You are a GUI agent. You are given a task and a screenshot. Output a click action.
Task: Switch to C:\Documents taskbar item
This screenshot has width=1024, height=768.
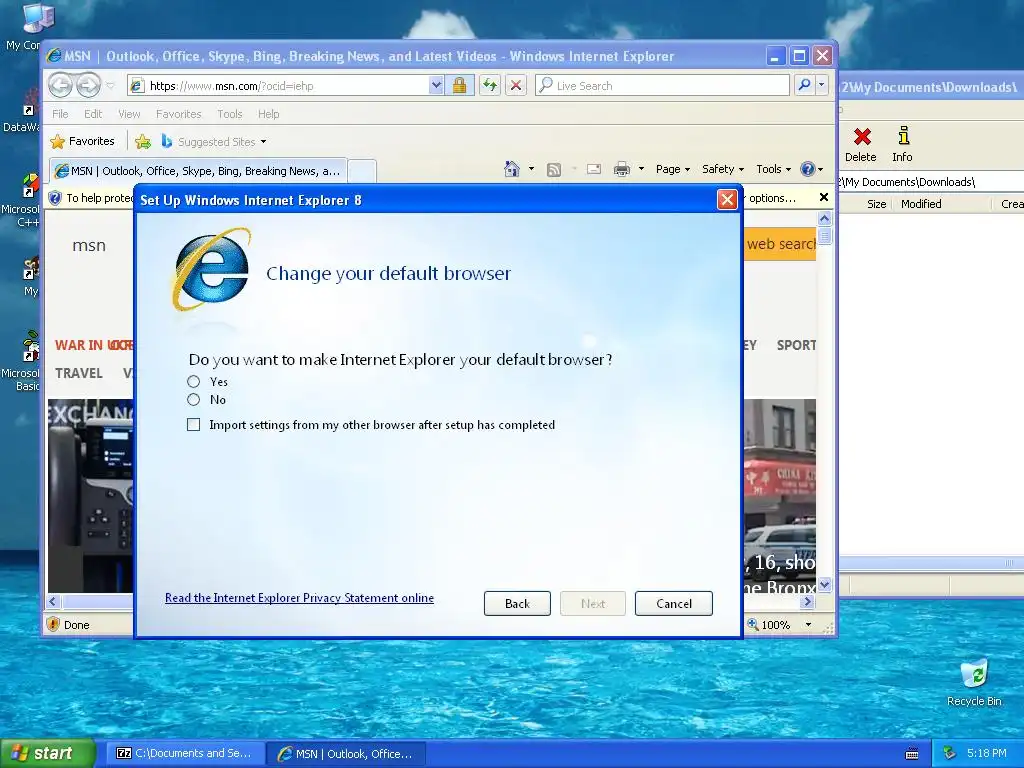tap(185, 754)
